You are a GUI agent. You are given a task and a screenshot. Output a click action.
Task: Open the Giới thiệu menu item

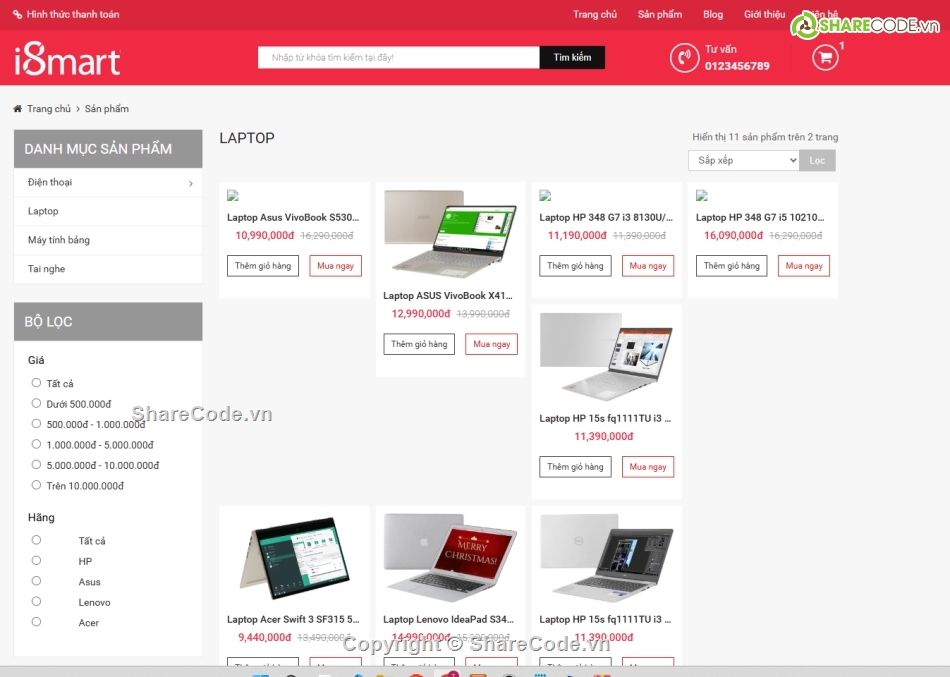[765, 15]
